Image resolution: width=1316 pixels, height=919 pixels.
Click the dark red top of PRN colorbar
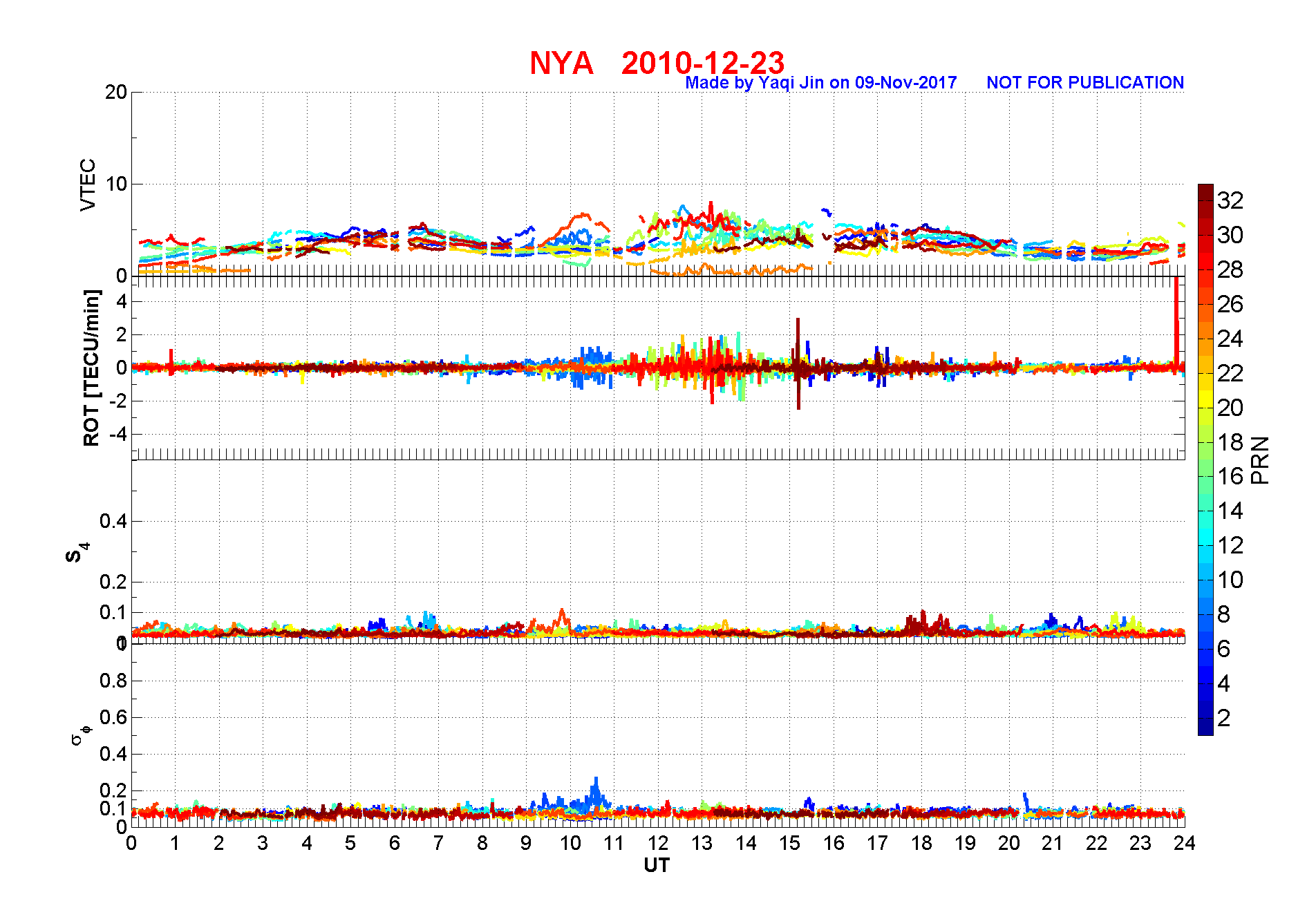coord(1205,192)
